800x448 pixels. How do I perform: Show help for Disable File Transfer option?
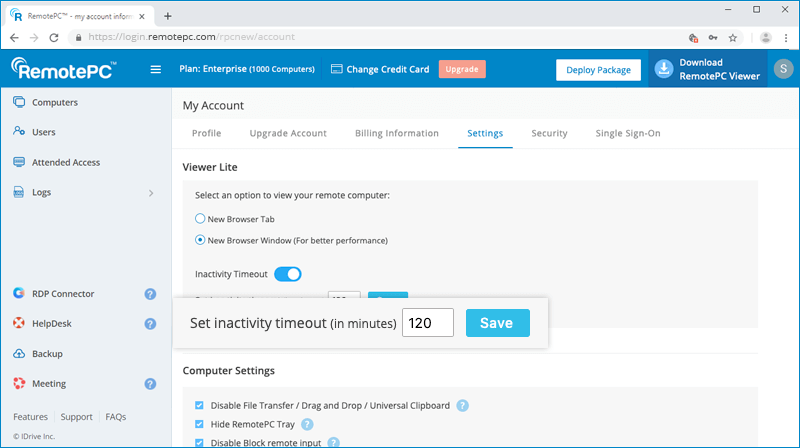[x=462, y=406]
